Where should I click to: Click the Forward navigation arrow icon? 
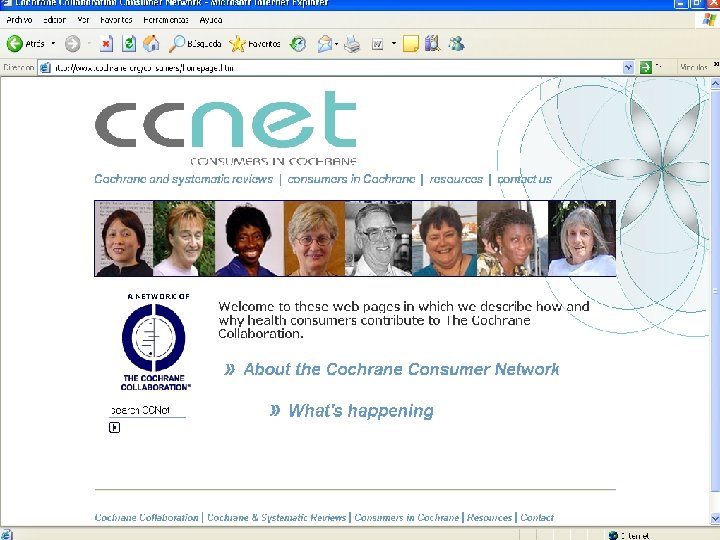coord(72,44)
